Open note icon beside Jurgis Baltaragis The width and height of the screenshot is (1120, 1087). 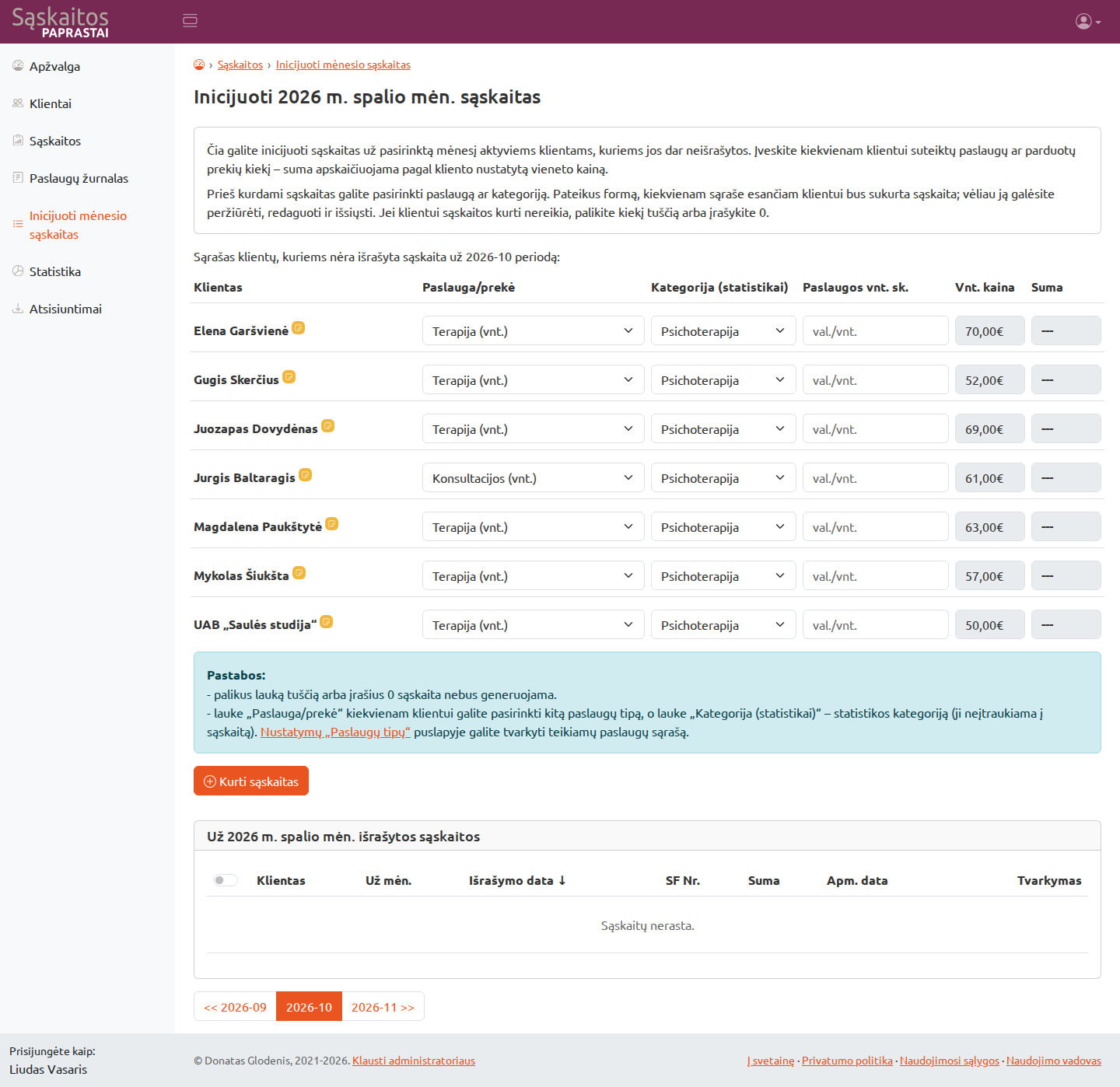tap(306, 475)
